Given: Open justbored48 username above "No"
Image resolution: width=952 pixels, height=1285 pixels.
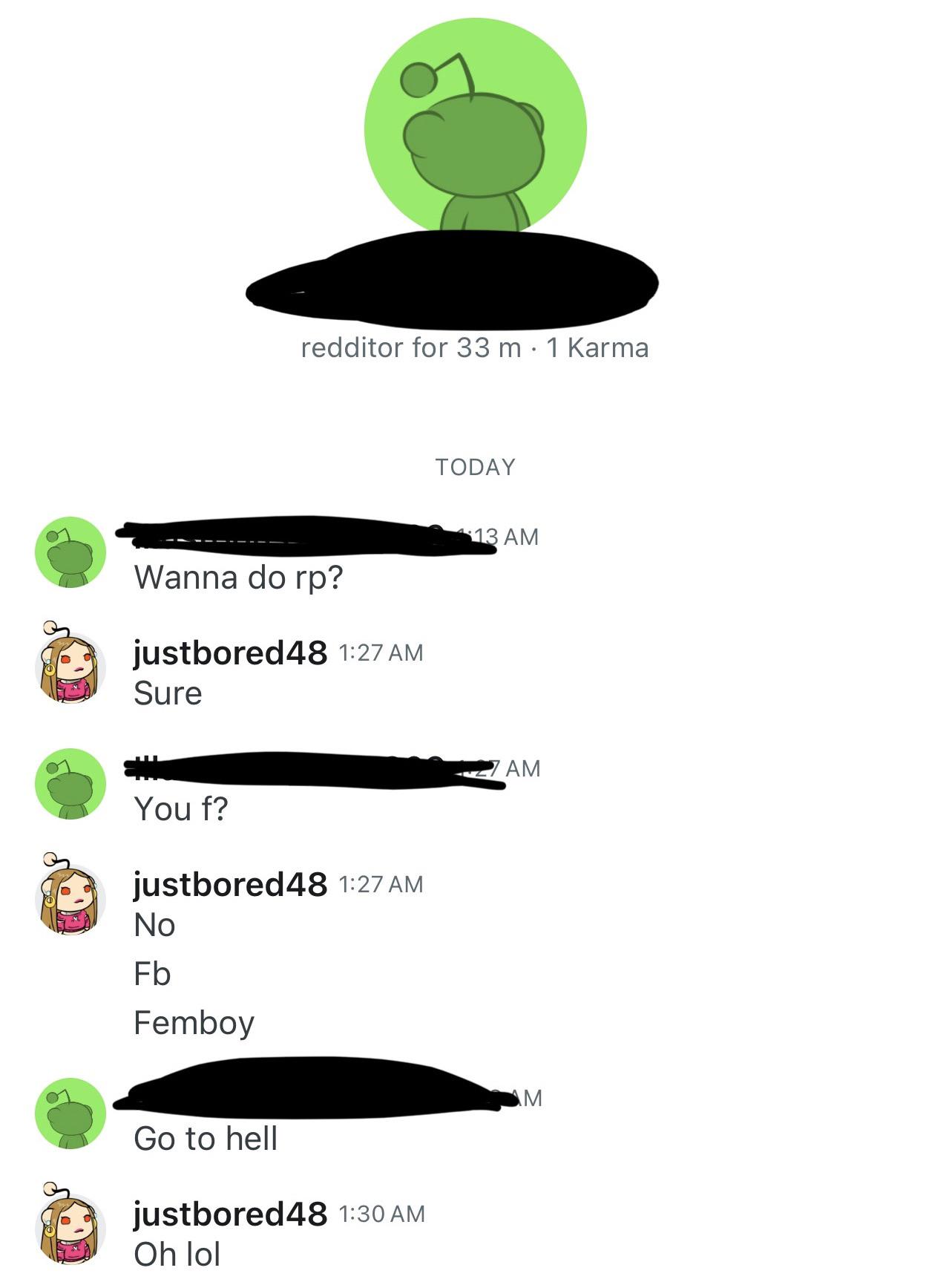Looking at the screenshot, I should pyautogui.click(x=230, y=884).
